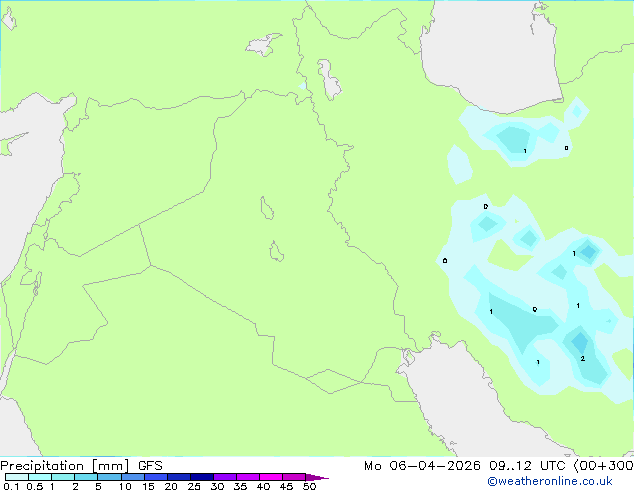634x490 pixels.
Task: Click the 0.5–1 mm legend swatch
Action: coord(40,477)
